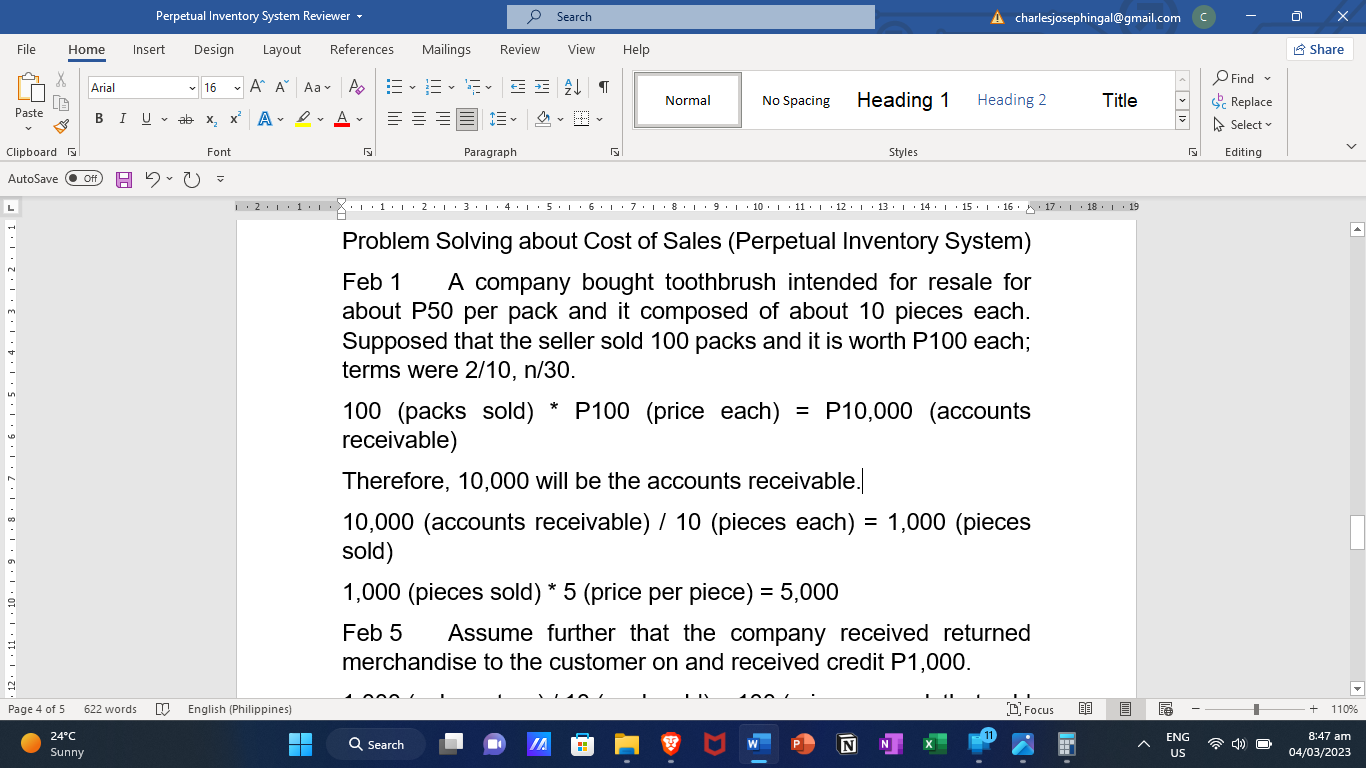Align the text to the left
Image resolution: width=1366 pixels, height=768 pixels.
[x=395, y=119]
